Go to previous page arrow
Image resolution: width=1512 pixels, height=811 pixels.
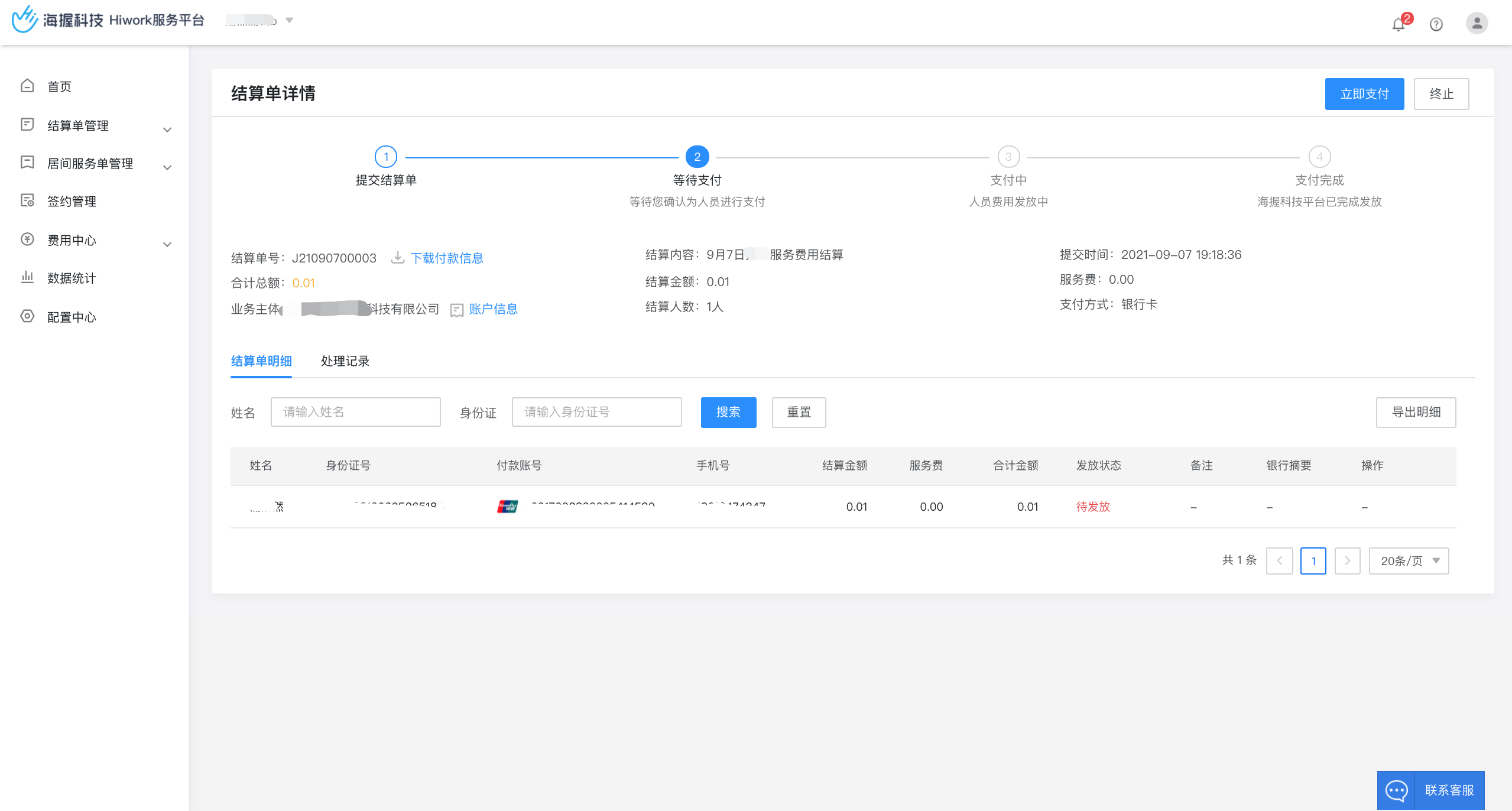tap(1280, 561)
